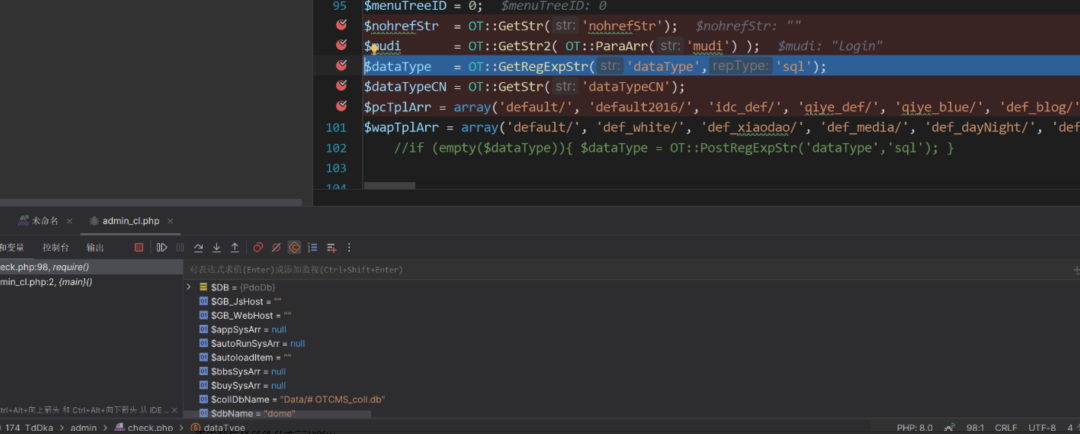Click the $GB_JsHost variable type icon
1080x434 pixels.
203,301
